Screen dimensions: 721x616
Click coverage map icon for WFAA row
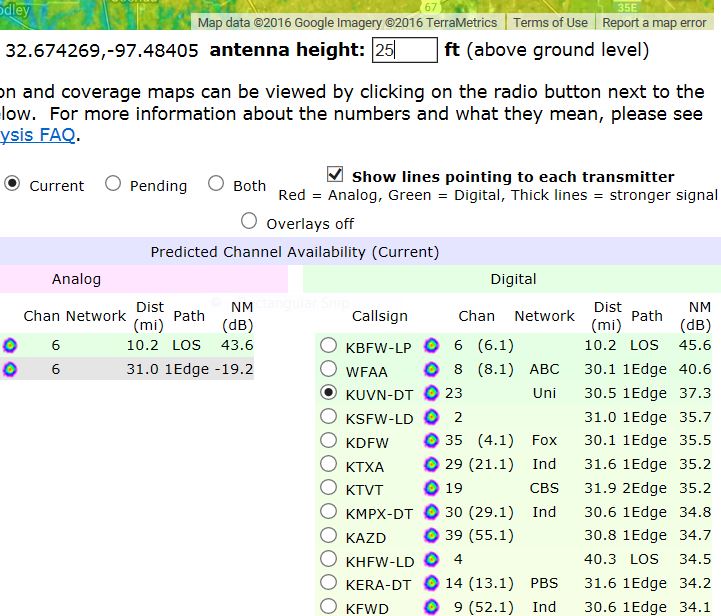coord(432,370)
